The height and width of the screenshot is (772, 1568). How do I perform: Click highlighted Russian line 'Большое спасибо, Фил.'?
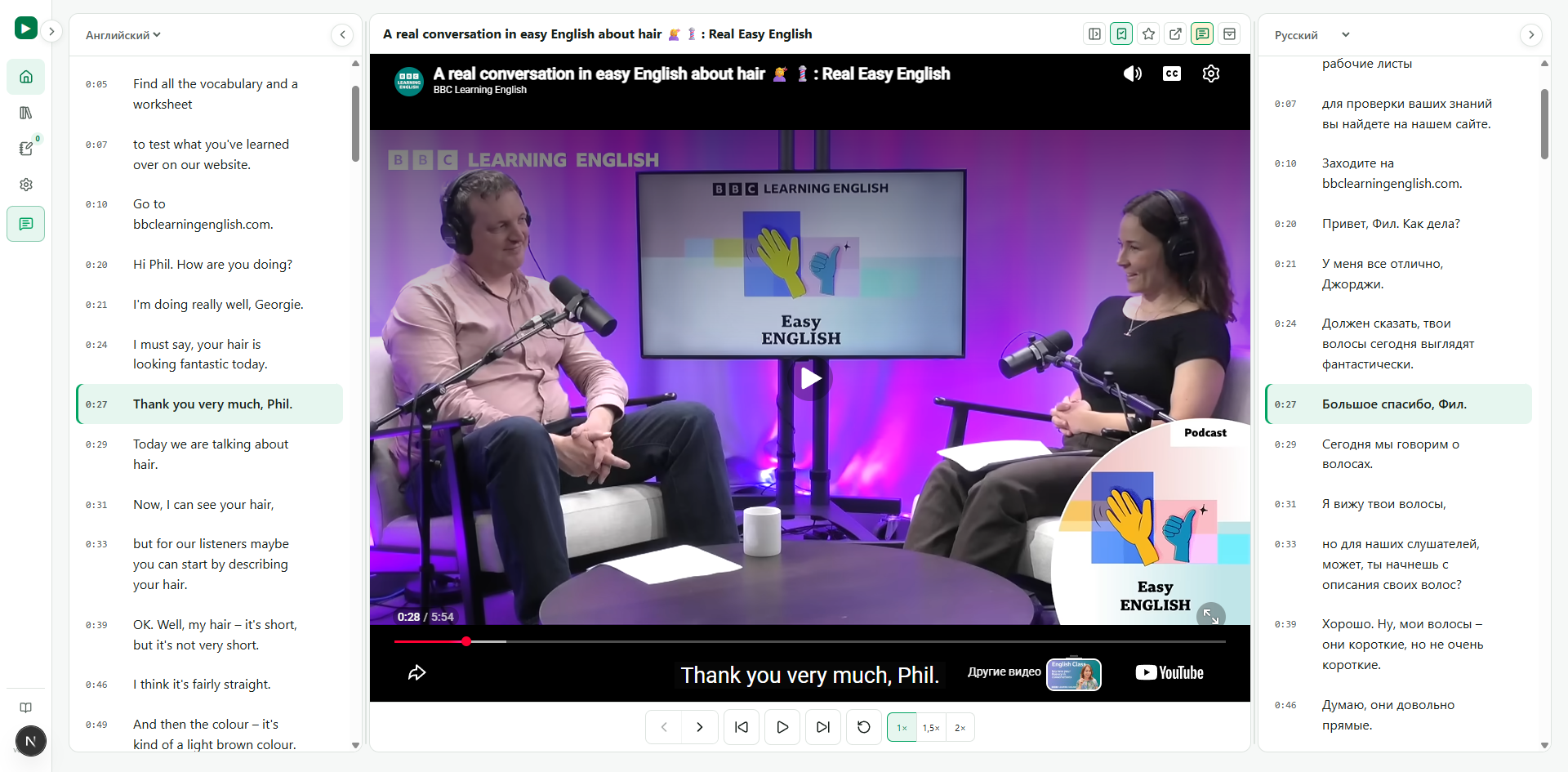(1398, 404)
